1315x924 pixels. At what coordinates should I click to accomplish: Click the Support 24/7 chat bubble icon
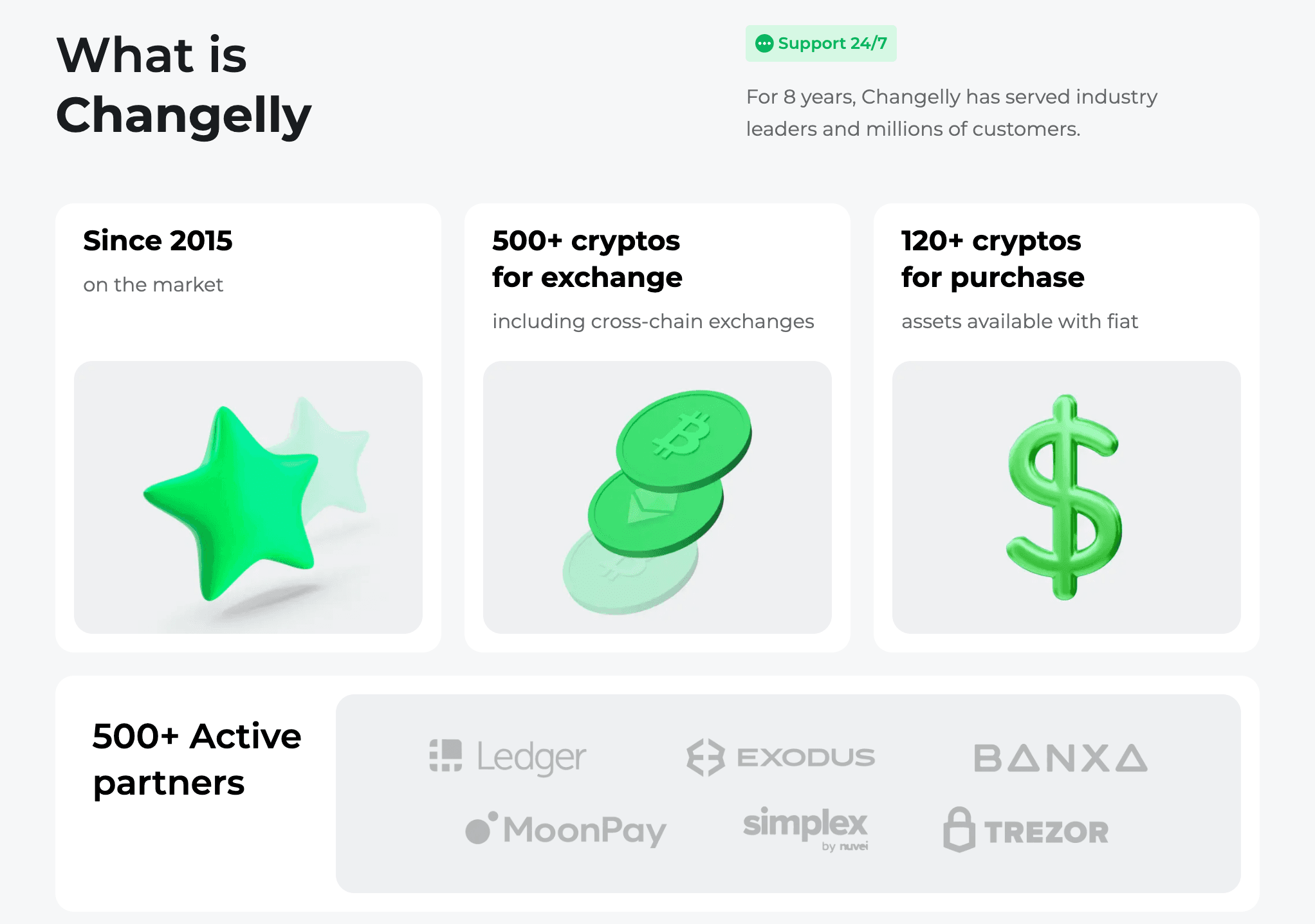click(x=764, y=44)
